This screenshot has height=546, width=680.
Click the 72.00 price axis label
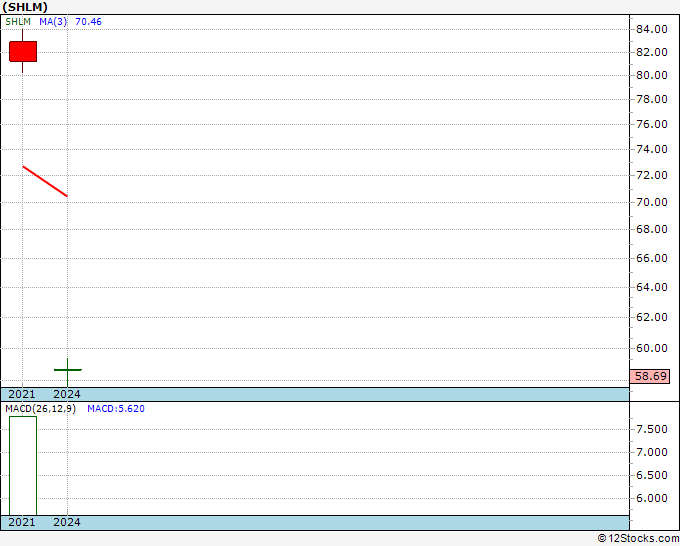(651, 176)
